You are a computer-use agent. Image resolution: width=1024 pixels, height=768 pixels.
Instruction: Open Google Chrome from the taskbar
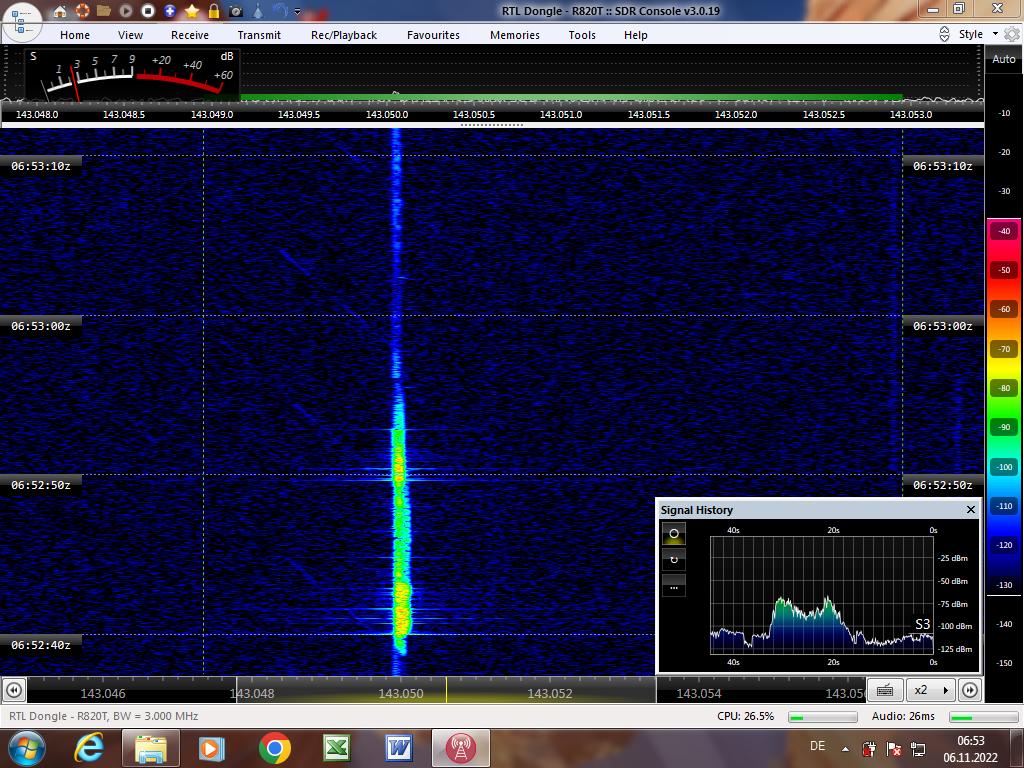[274, 748]
